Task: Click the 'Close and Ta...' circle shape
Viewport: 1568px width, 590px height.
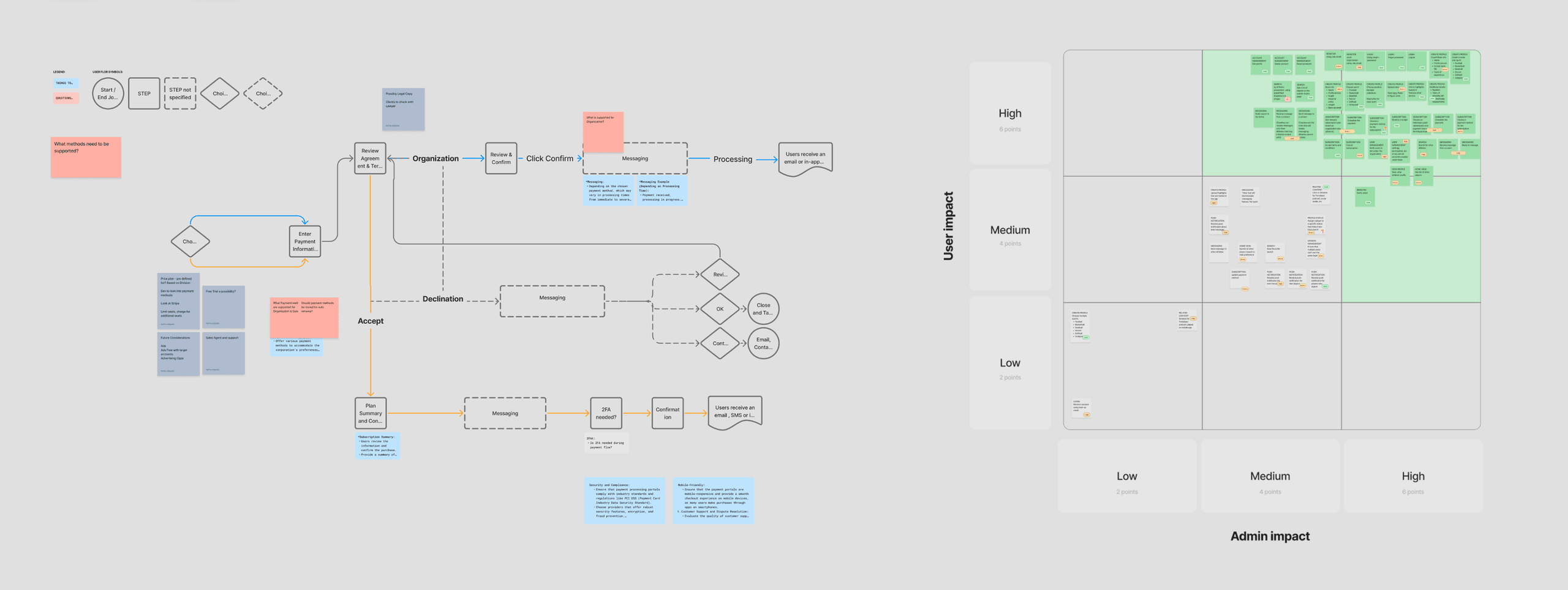Action: pos(763,309)
